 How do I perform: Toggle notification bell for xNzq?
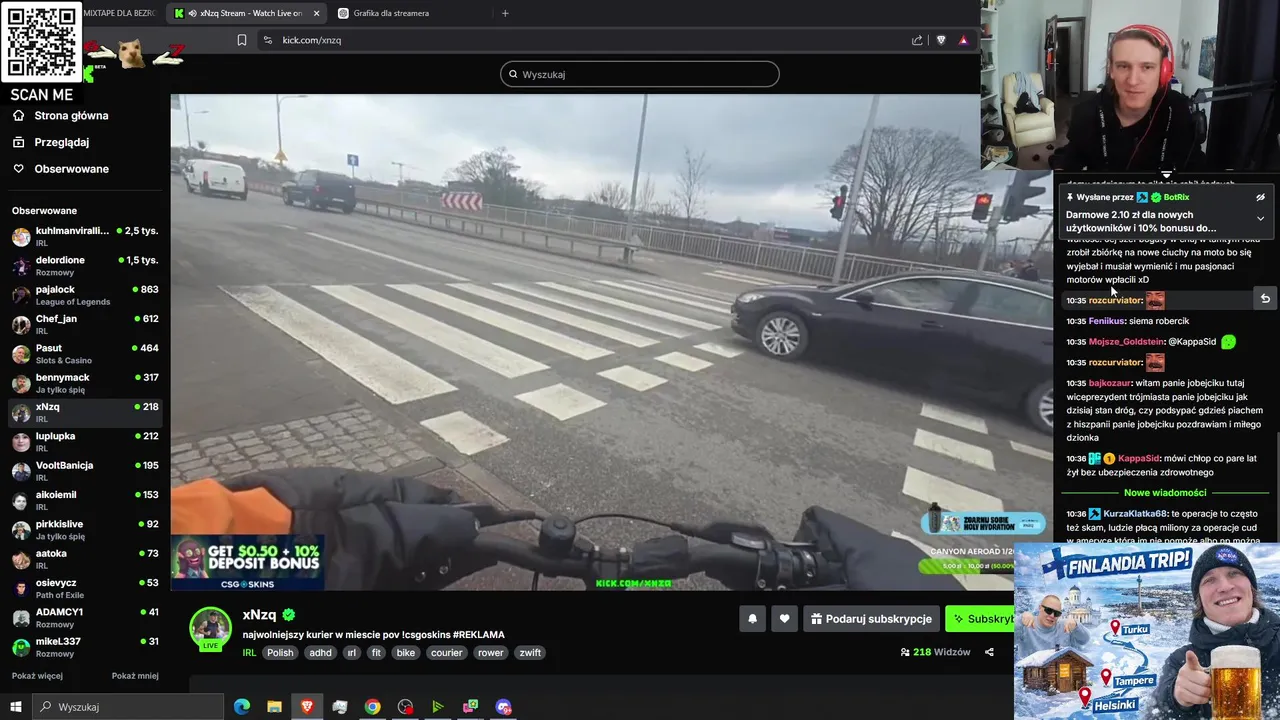[x=752, y=619]
